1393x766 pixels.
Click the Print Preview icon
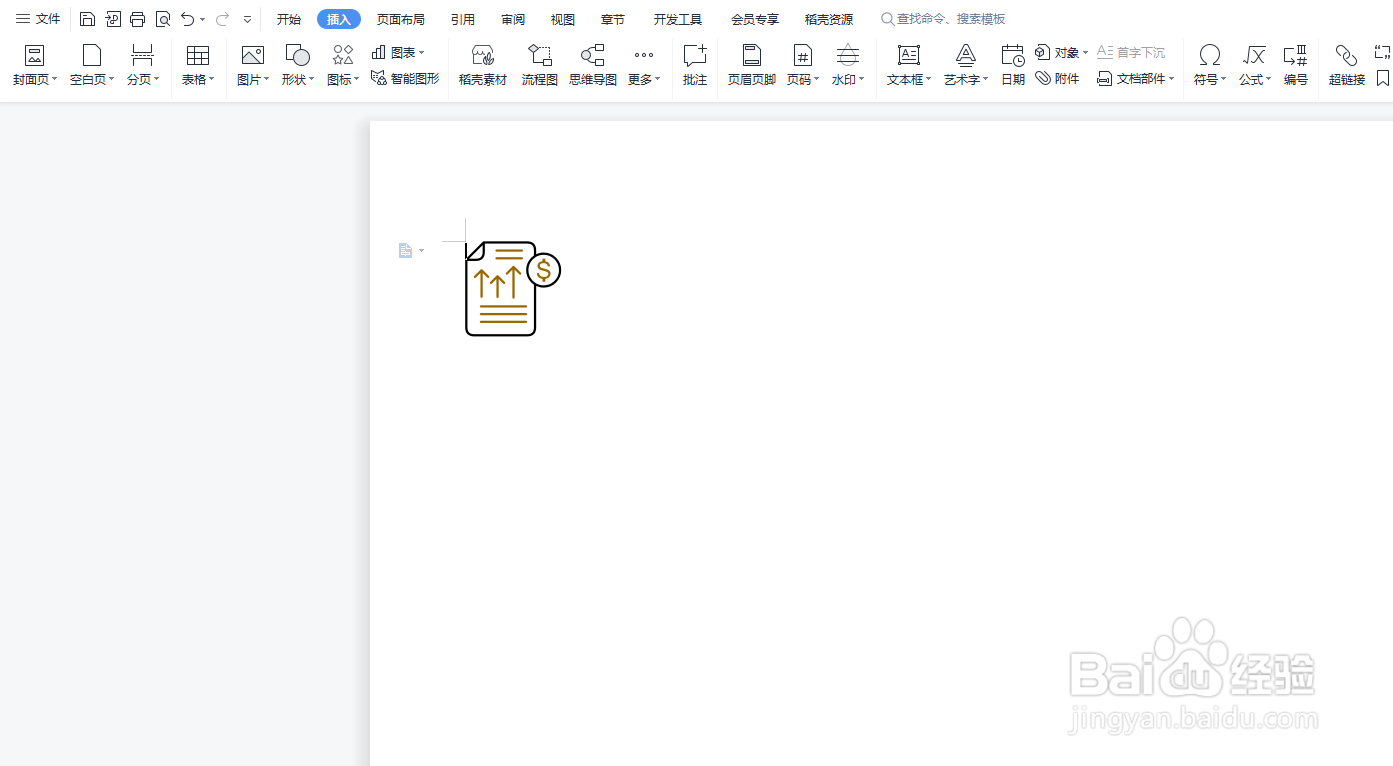tap(163, 19)
